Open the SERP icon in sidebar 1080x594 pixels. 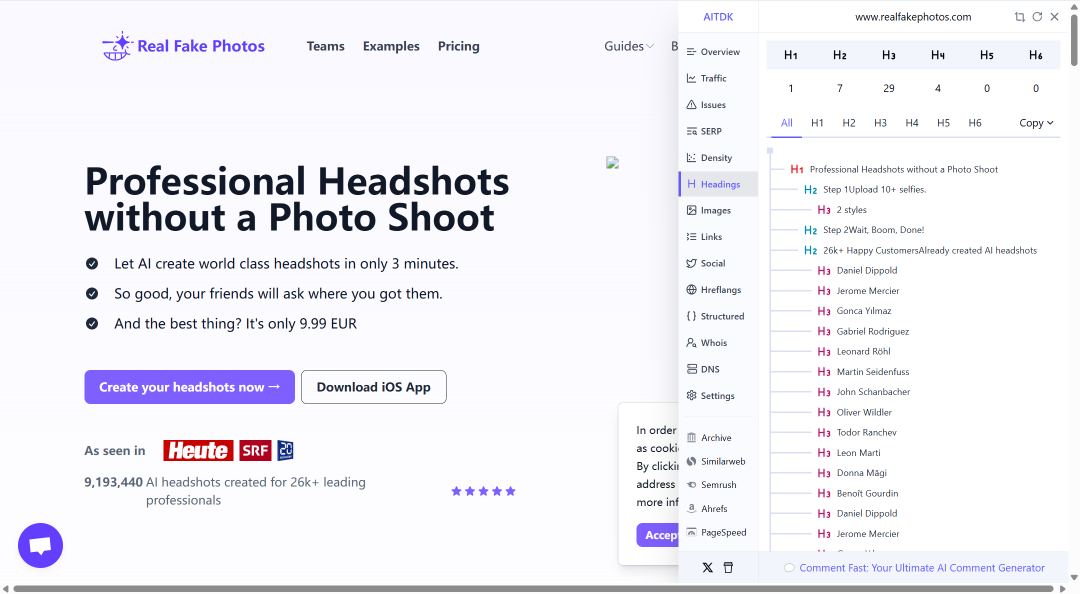click(x=692, y=131)
